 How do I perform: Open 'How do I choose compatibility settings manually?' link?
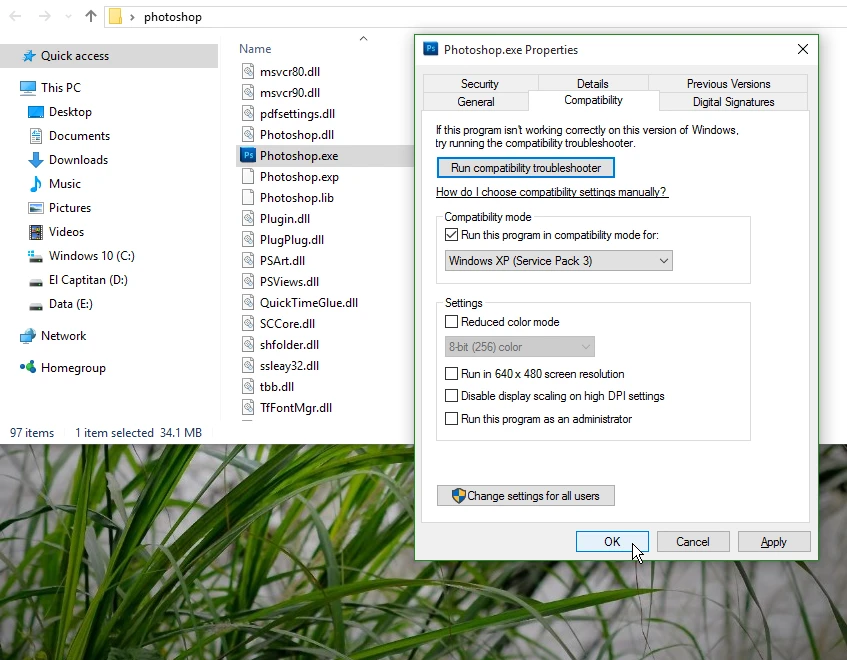coord(551,192)
